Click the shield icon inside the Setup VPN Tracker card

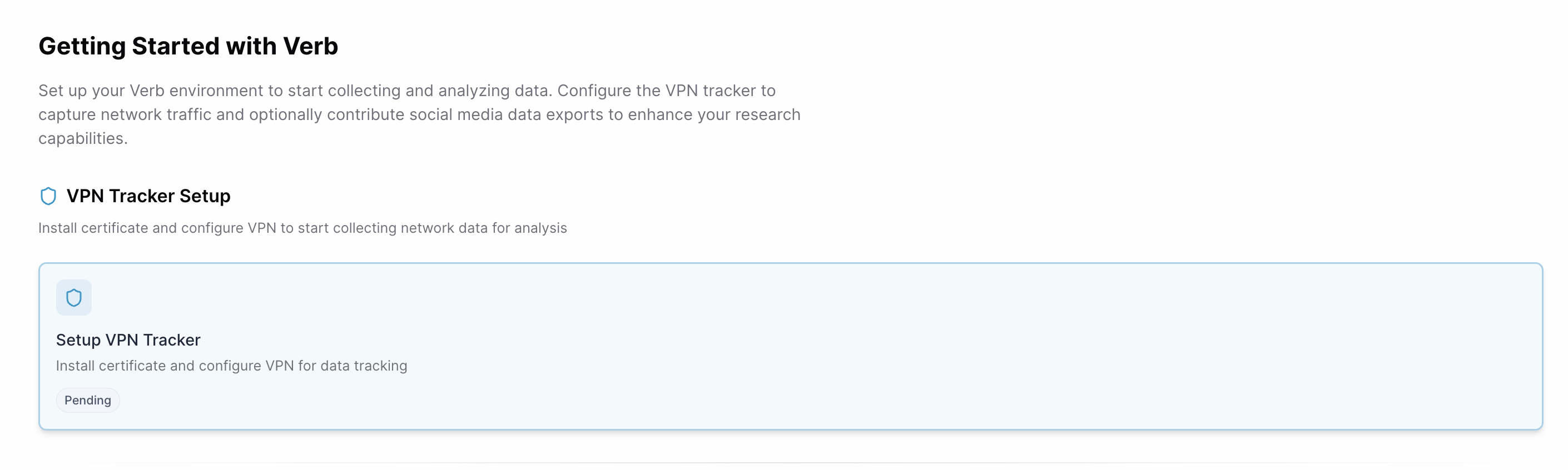pyautogui.click(x=73, y=297)
